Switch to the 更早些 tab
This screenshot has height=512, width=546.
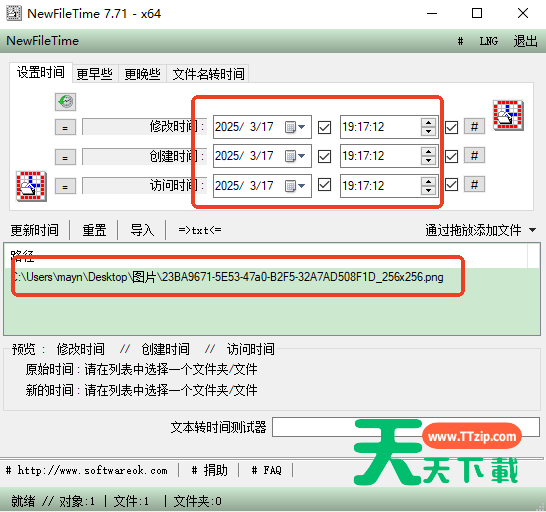click(x=95, y=74)
